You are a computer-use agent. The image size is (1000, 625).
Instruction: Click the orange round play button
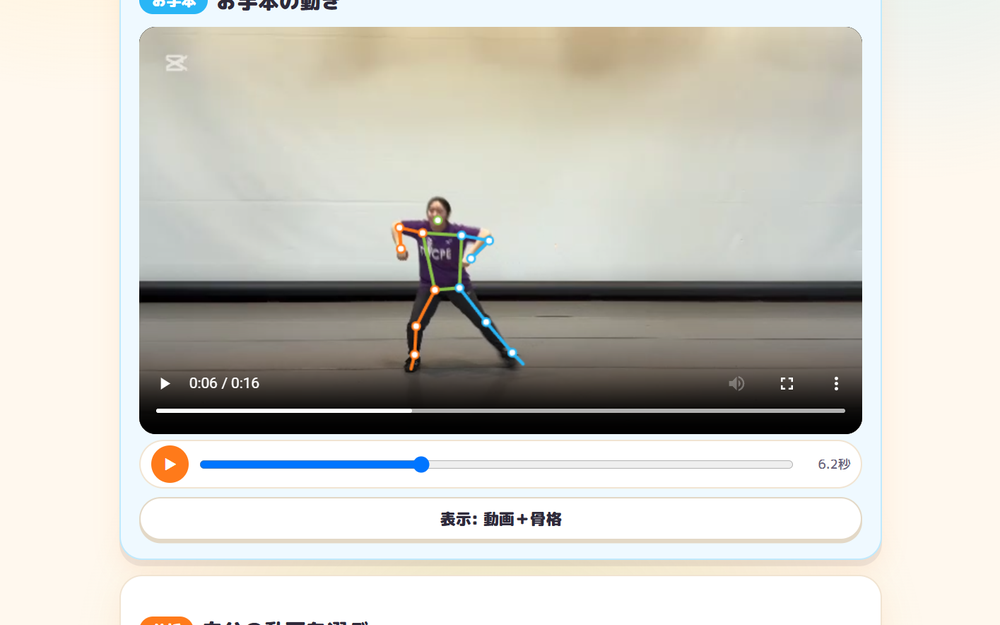click(x=170, y=464)
